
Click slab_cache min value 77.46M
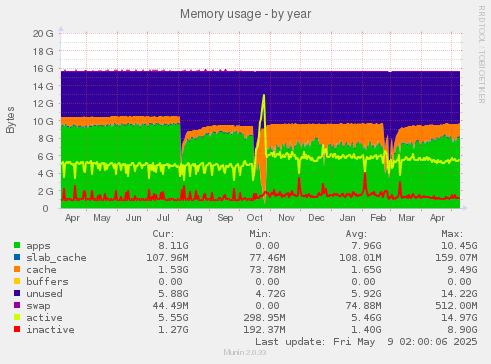[267, 258]
